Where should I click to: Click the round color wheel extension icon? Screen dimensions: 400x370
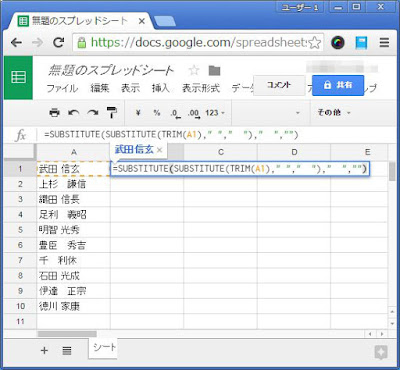pos(338,42)
